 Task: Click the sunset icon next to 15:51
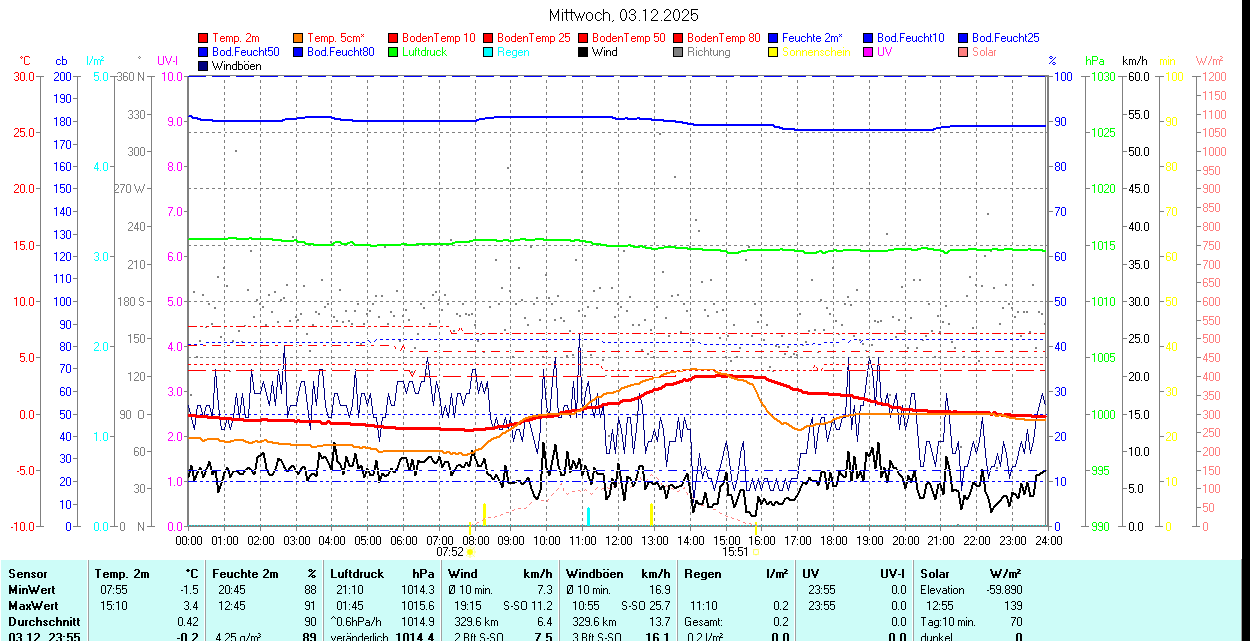[756, 551]
